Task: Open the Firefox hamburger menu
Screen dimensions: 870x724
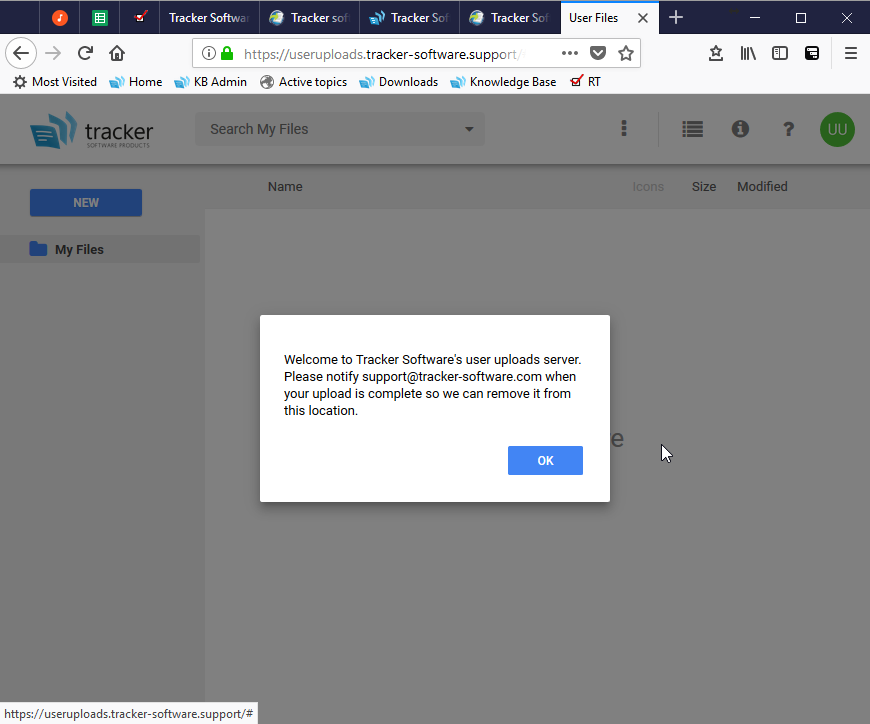Action: (851, 53)
